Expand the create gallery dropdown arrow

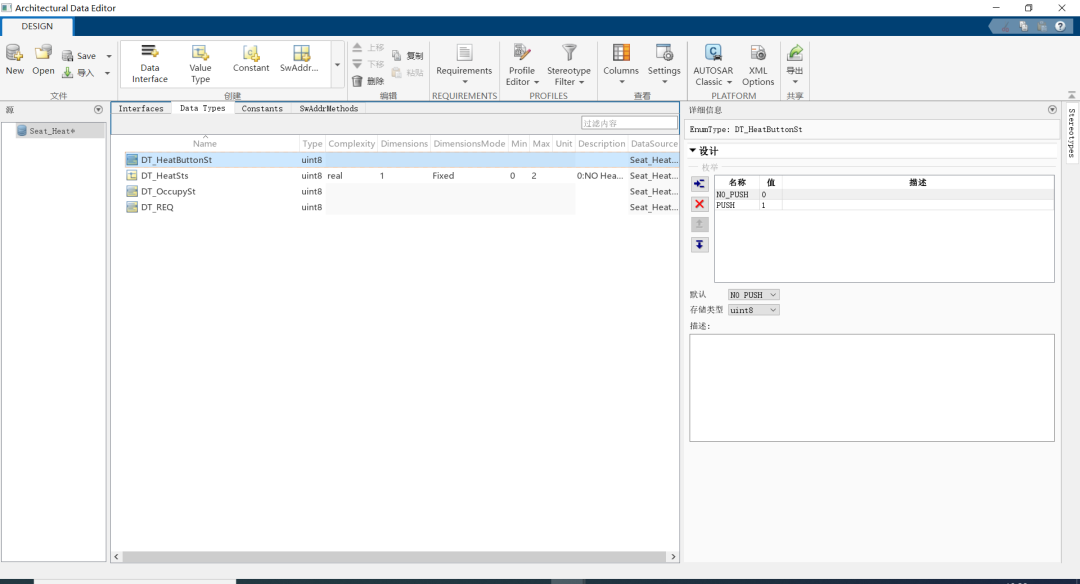pyautogui.click(x=338, y=65)
